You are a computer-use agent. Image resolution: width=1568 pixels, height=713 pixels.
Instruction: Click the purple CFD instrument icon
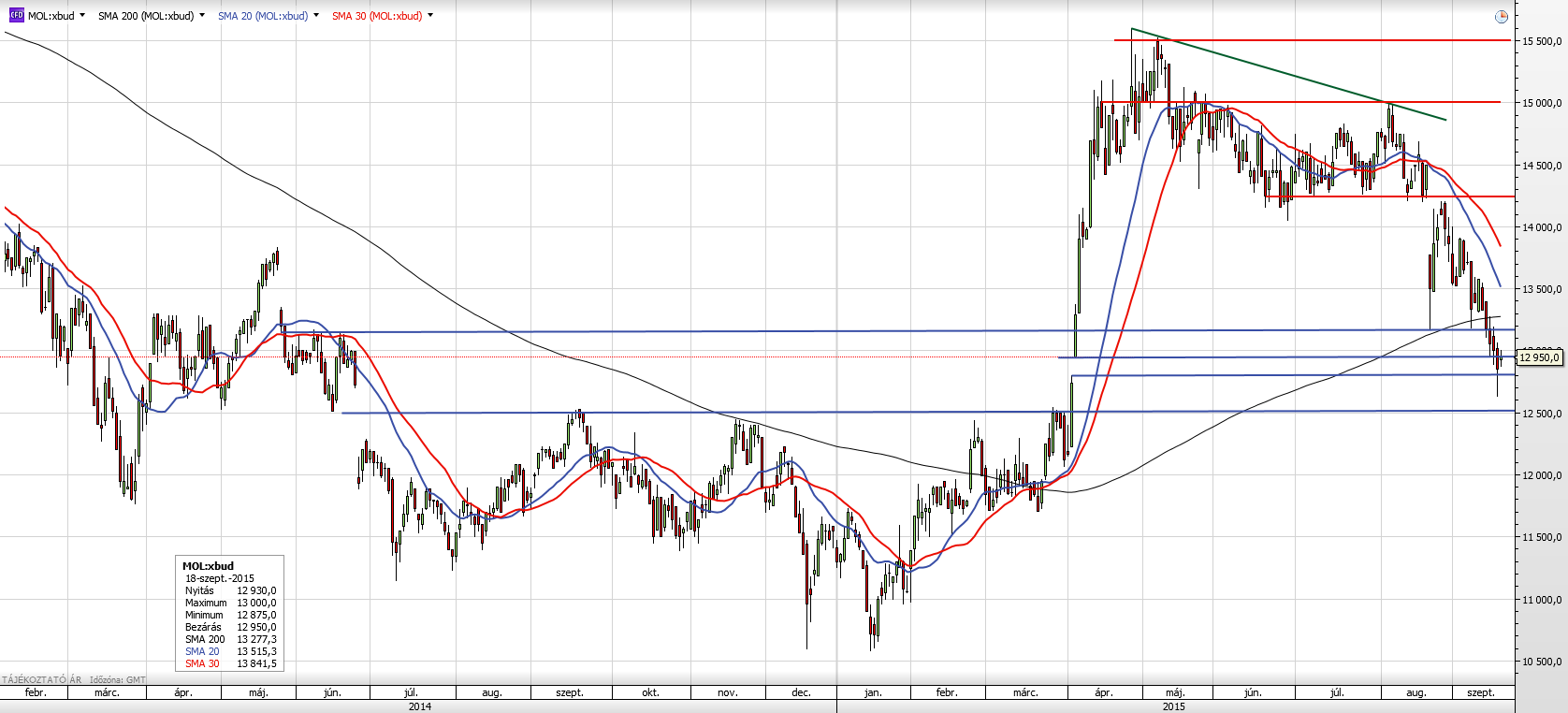(x=16, y=15)
